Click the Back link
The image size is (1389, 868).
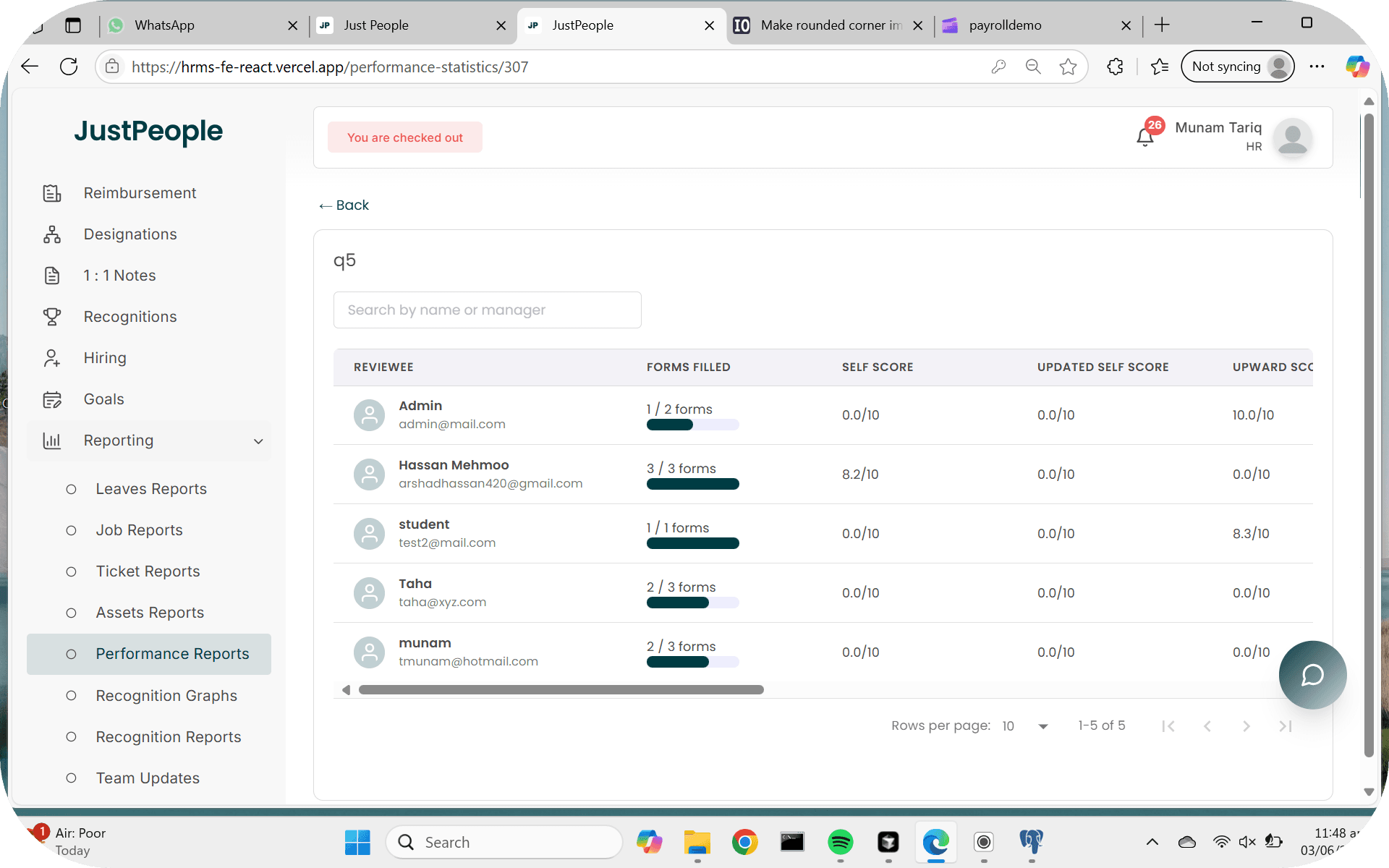click(x=344, y=205)
